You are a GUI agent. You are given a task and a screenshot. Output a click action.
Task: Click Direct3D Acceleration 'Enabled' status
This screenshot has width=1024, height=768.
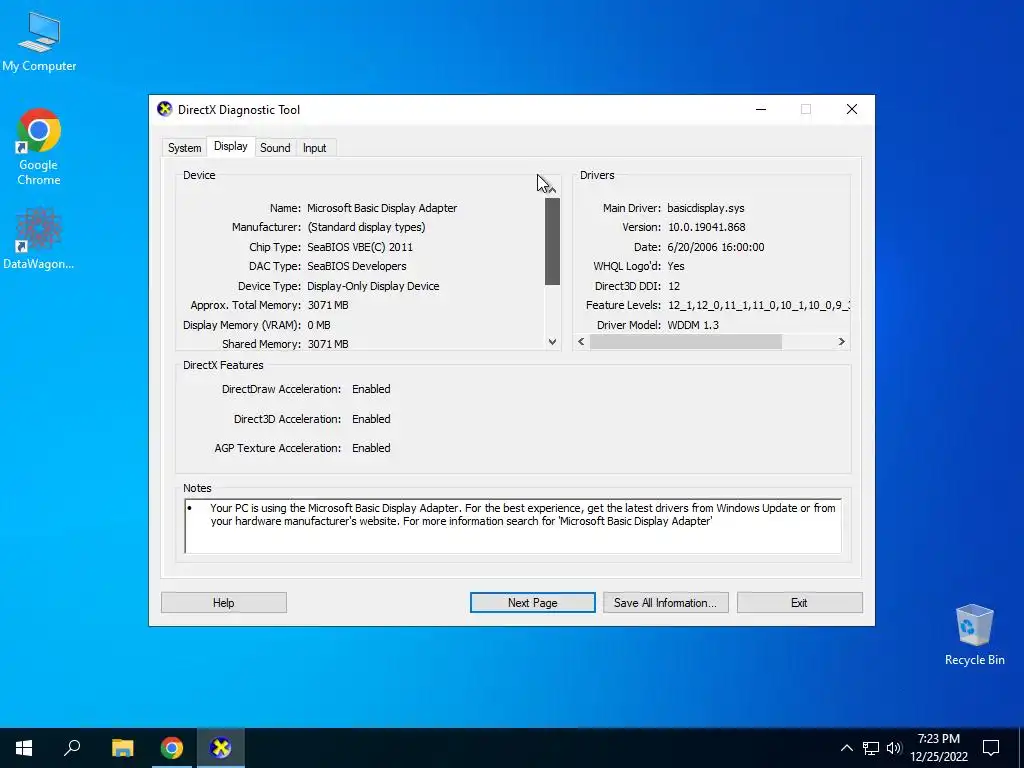point(371,419)
